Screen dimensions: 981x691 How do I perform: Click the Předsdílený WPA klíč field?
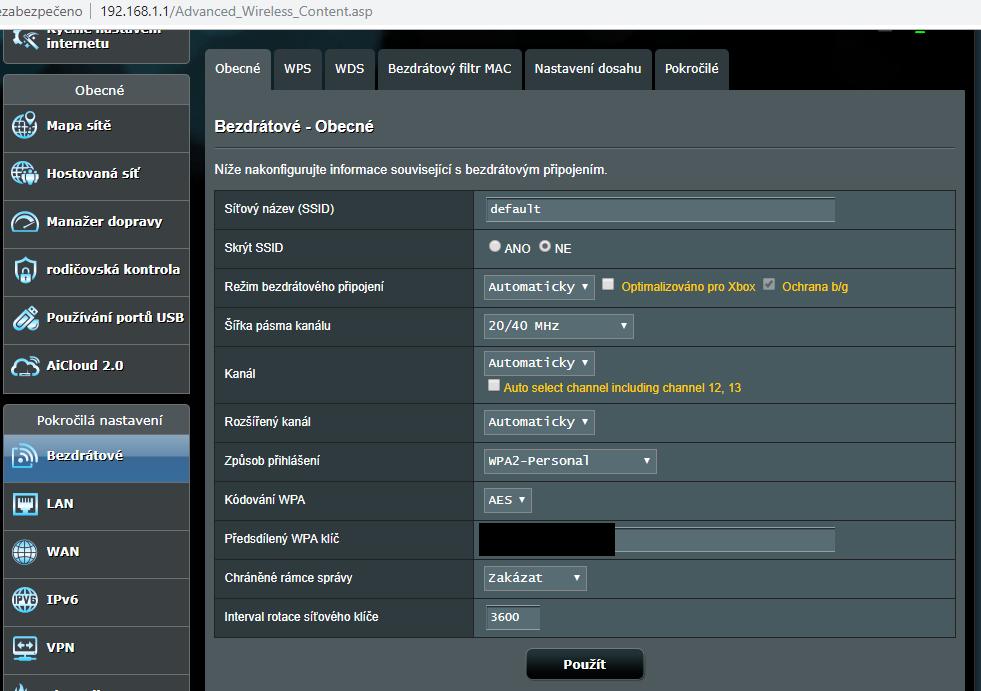click(660, 540)
